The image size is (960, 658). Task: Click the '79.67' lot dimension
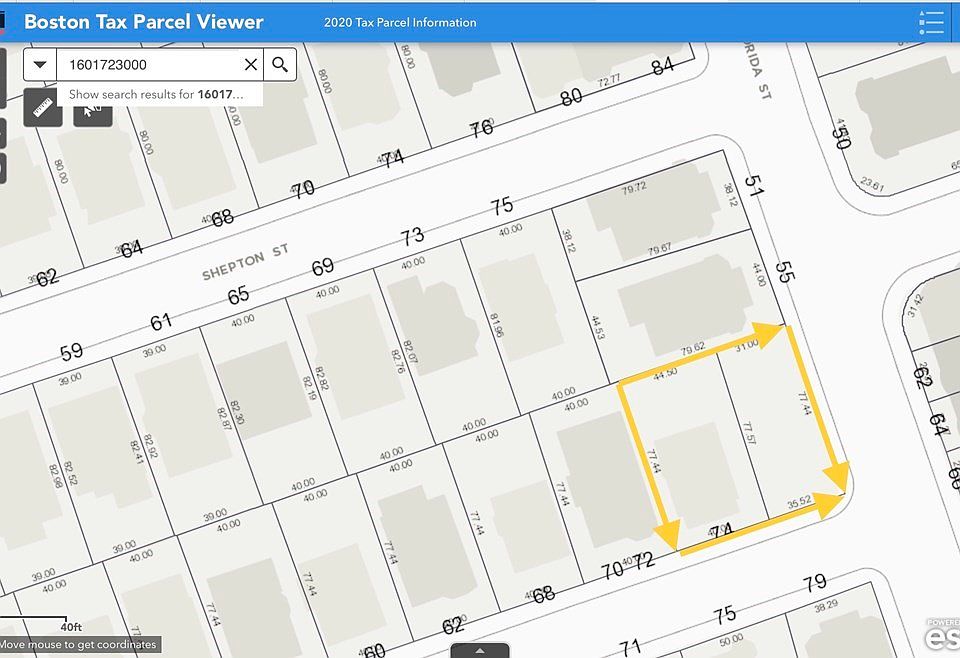pyautogui.click(x=659, y=249)
